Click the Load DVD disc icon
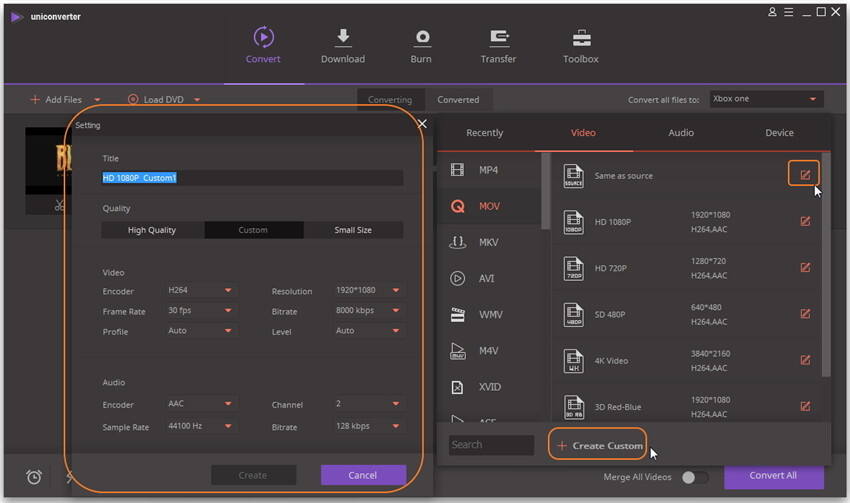850x503 pixels. click(133, 99)
